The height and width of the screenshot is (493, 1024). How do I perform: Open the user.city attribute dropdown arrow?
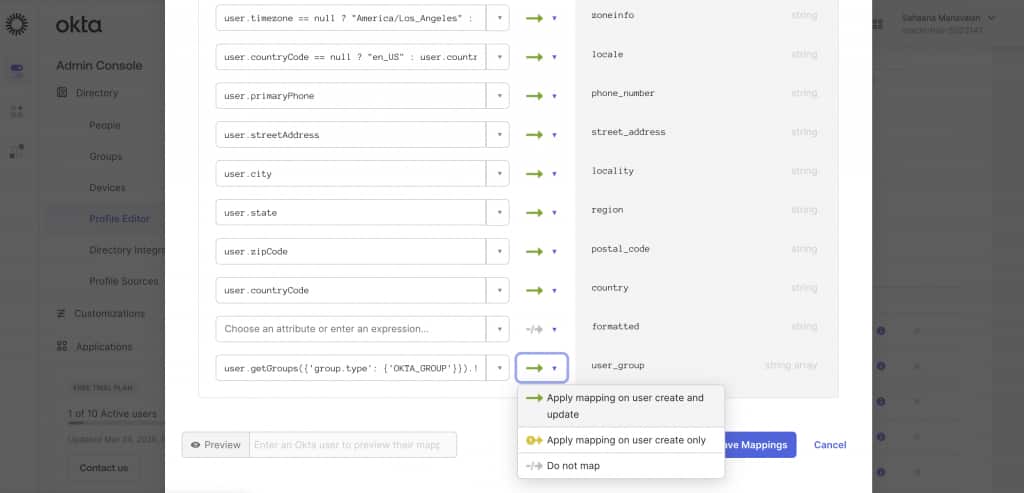(497, 174)
